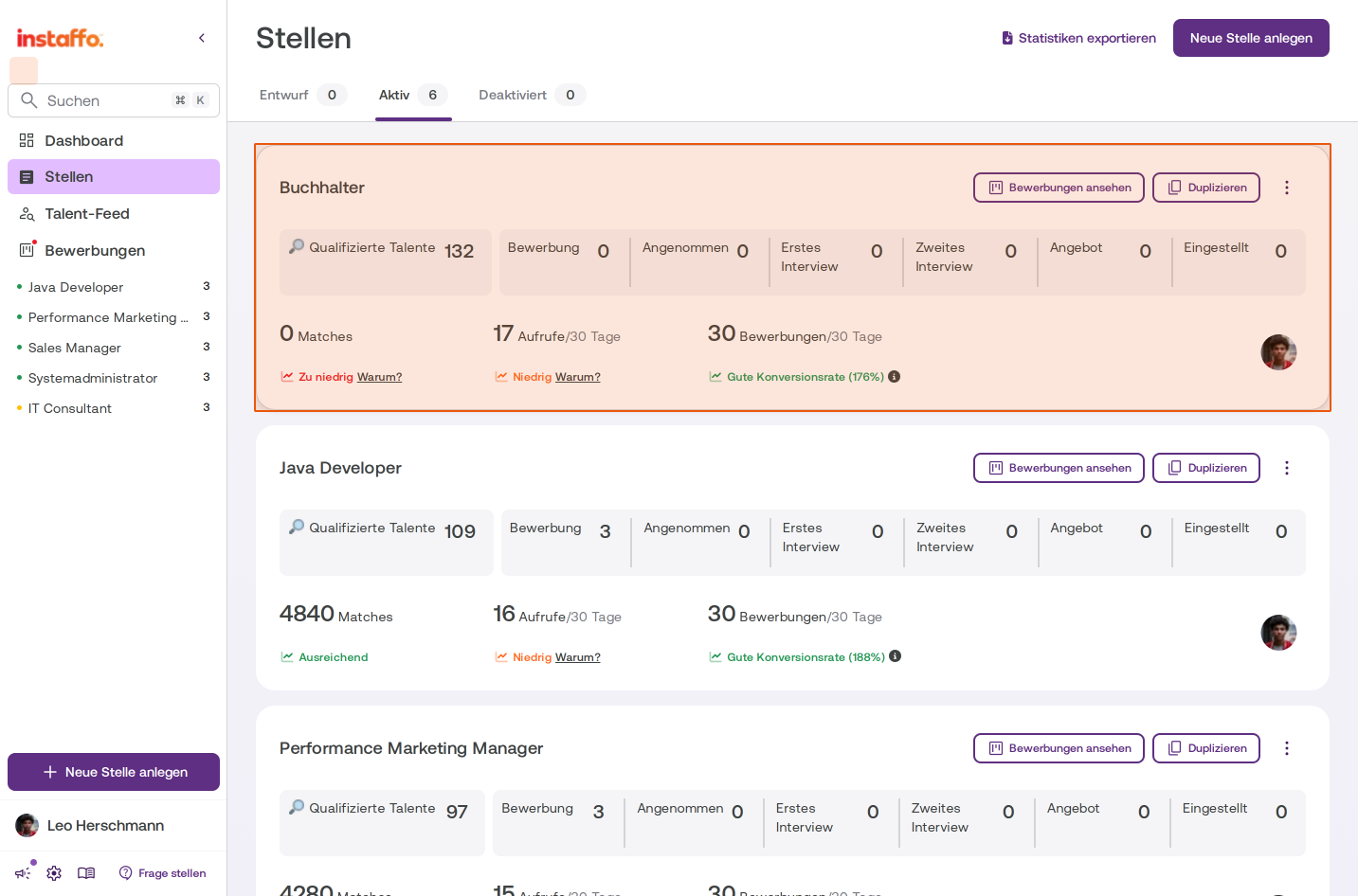1358x896 pixels.
Task: Duplicate the Performance Marketing Manager job
Action: coord(1206,748)
